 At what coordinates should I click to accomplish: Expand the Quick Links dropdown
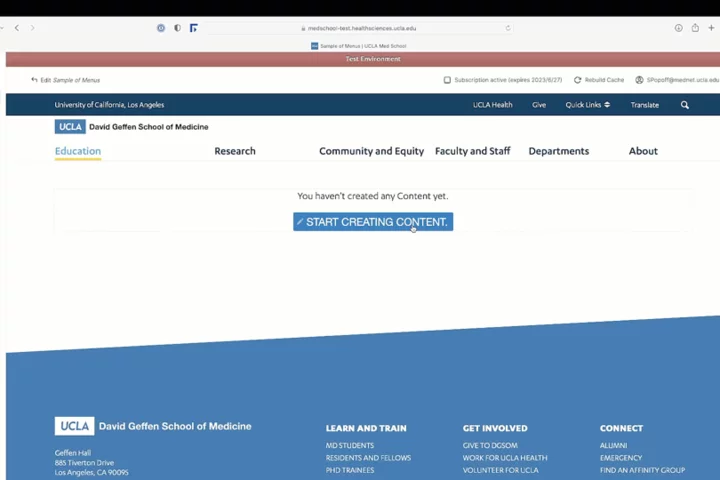(x=588, y=105)
